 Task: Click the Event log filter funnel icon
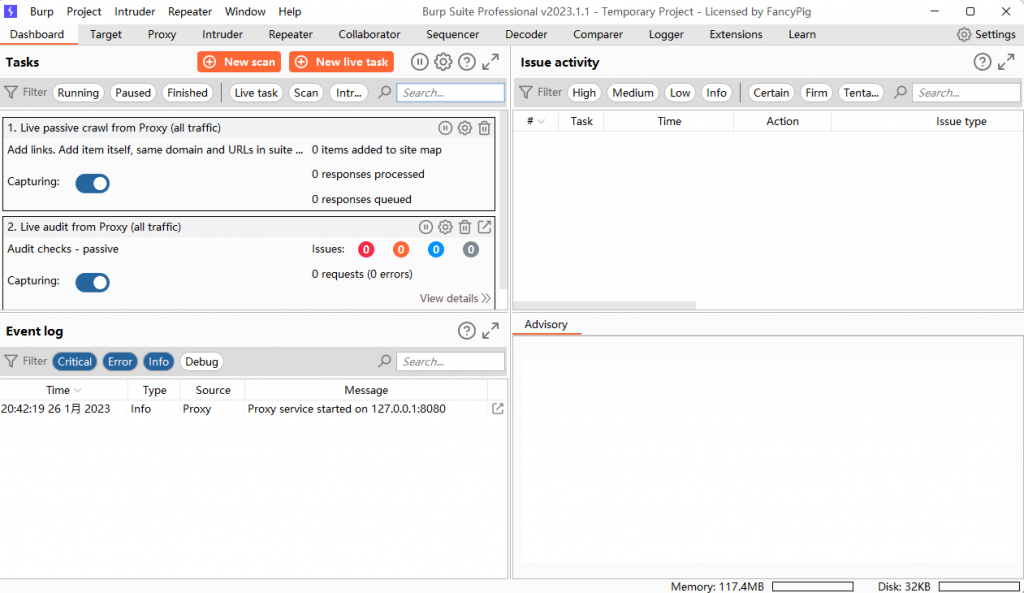point(11,361)
